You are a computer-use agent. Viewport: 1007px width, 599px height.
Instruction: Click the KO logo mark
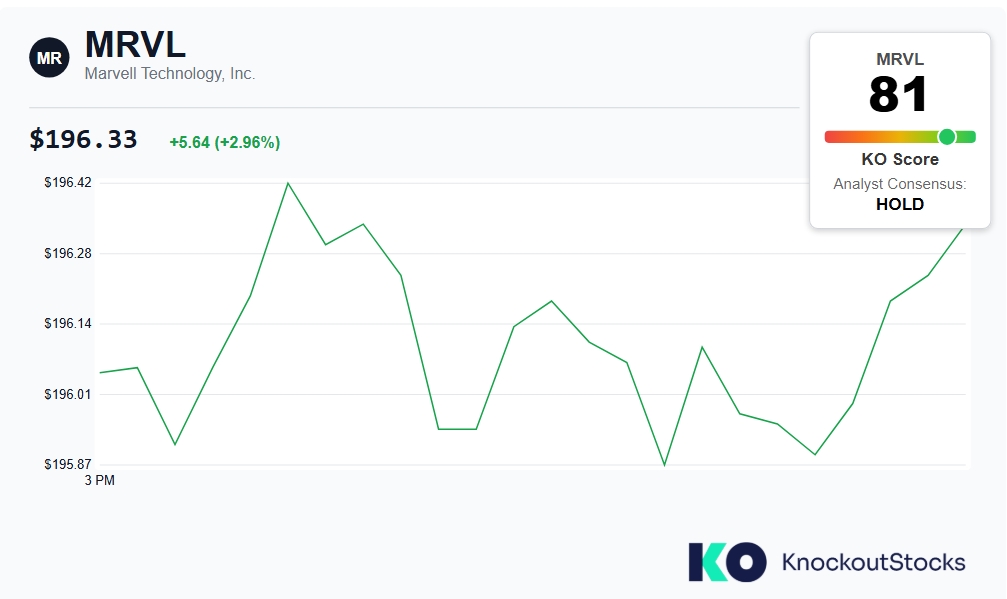click(727, 562)
